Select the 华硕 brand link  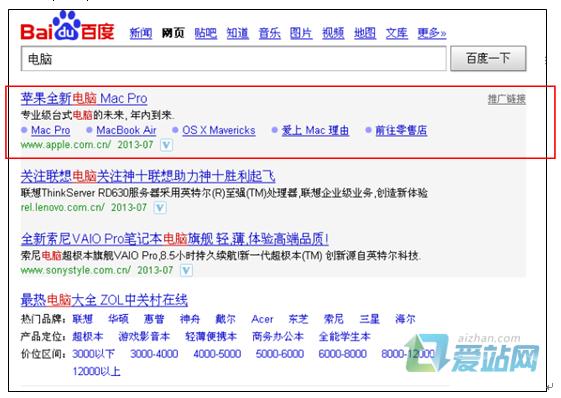point(118,319)
